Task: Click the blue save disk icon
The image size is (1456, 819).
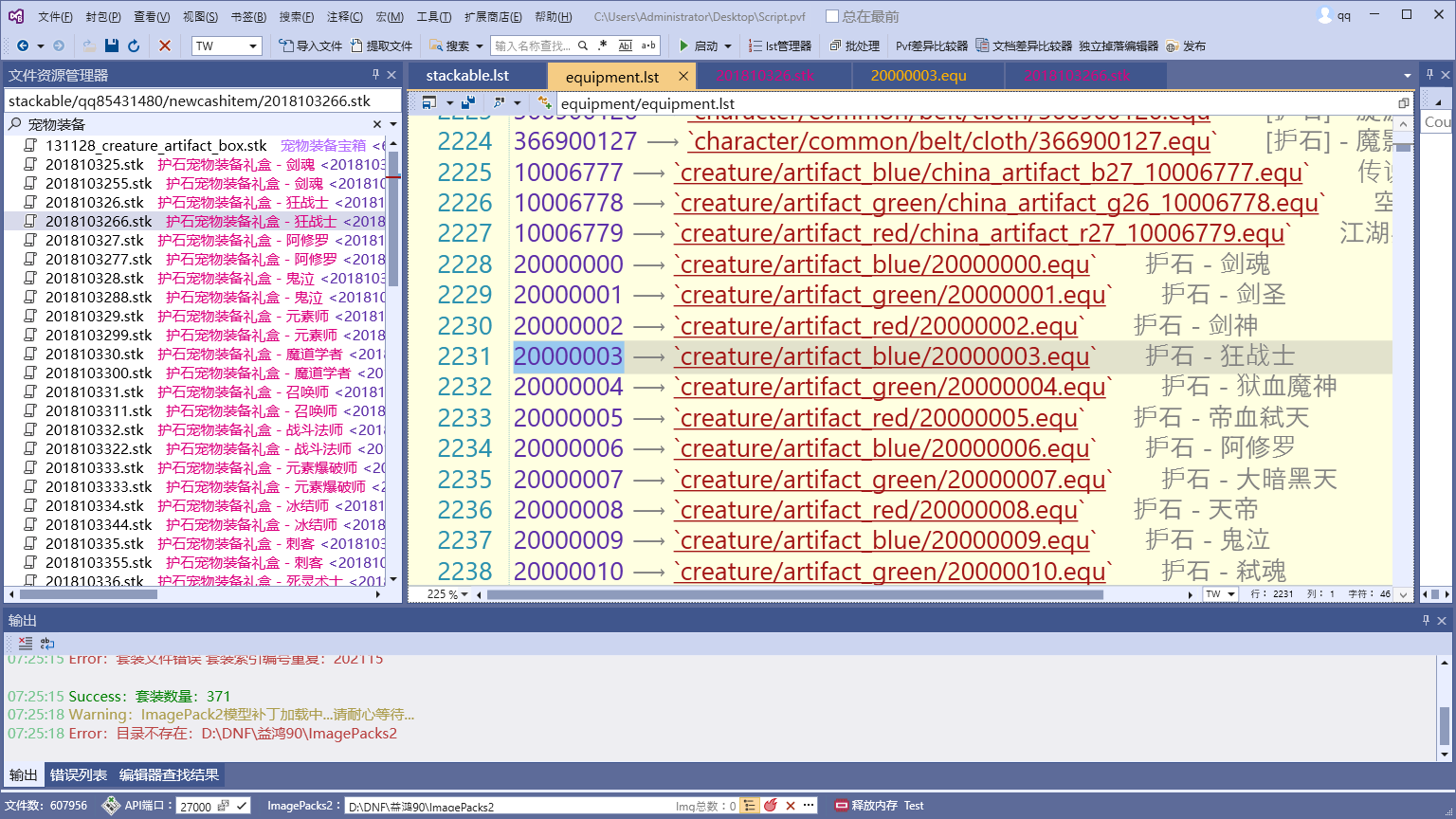Action: click(112, 45)
